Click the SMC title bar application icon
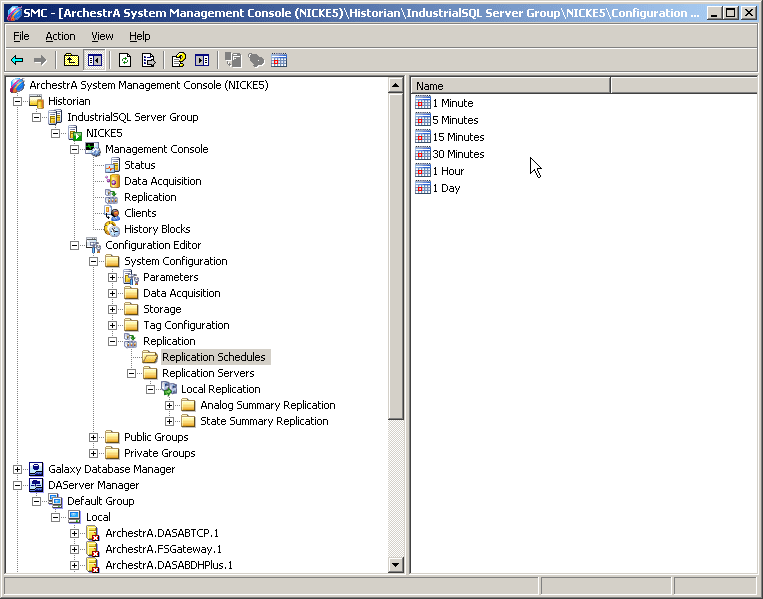 [x=14, y=13]
